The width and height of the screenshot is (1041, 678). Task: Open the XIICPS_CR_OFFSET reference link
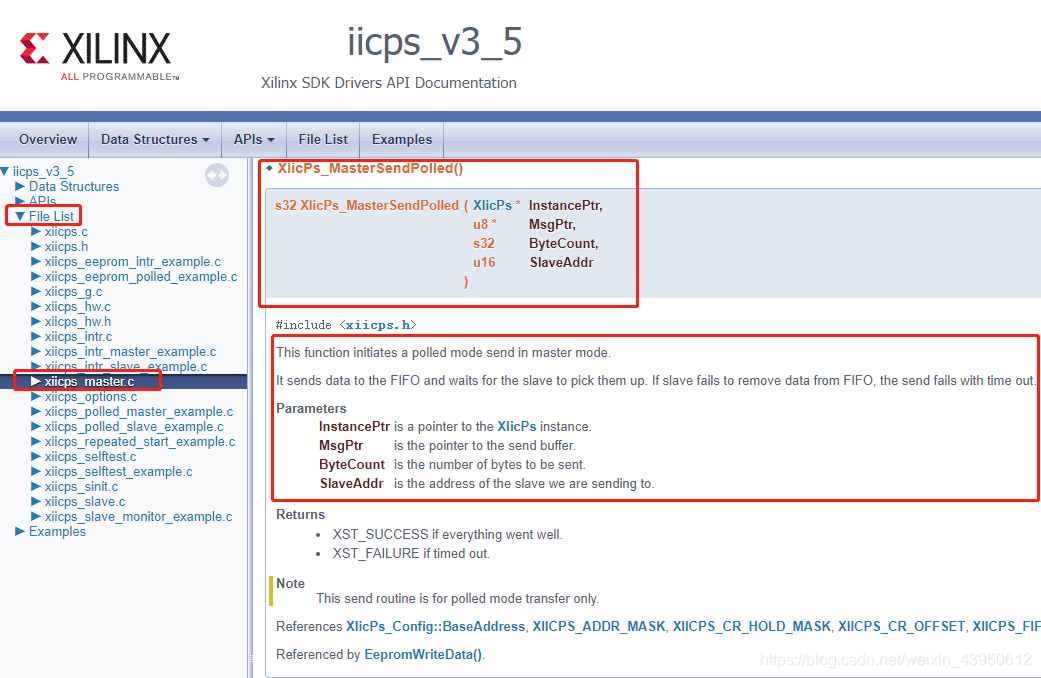pyautogui.click(x=902, y=626)
